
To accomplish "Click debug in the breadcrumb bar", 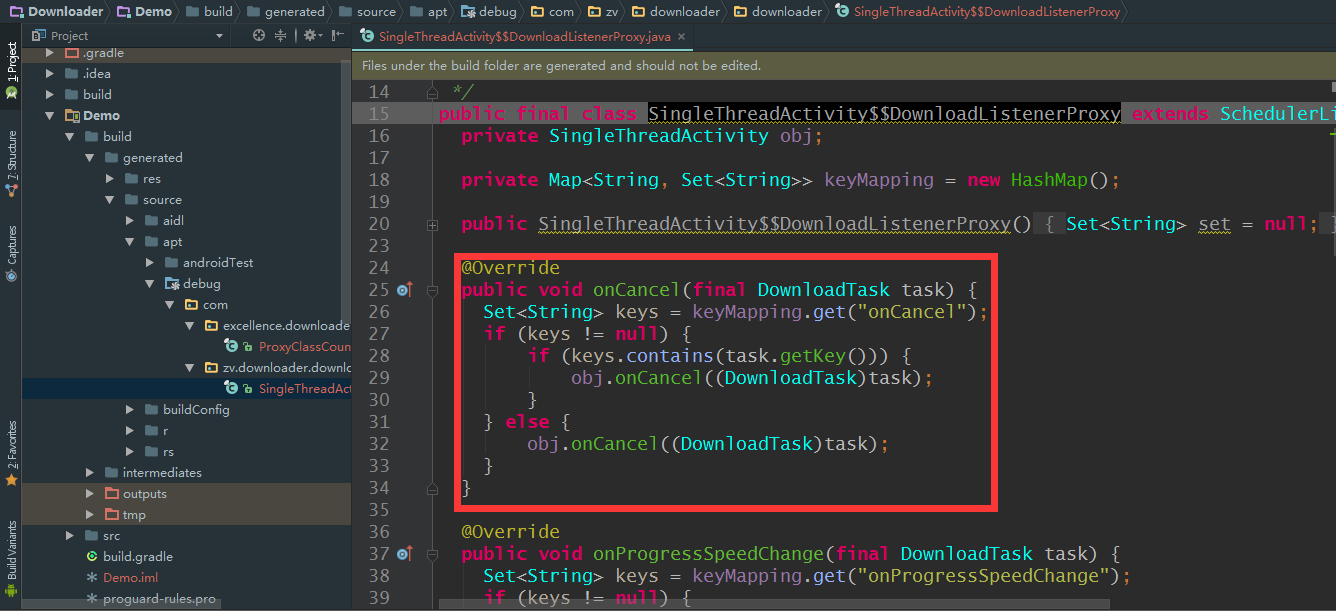I will [x=489, y=12].
